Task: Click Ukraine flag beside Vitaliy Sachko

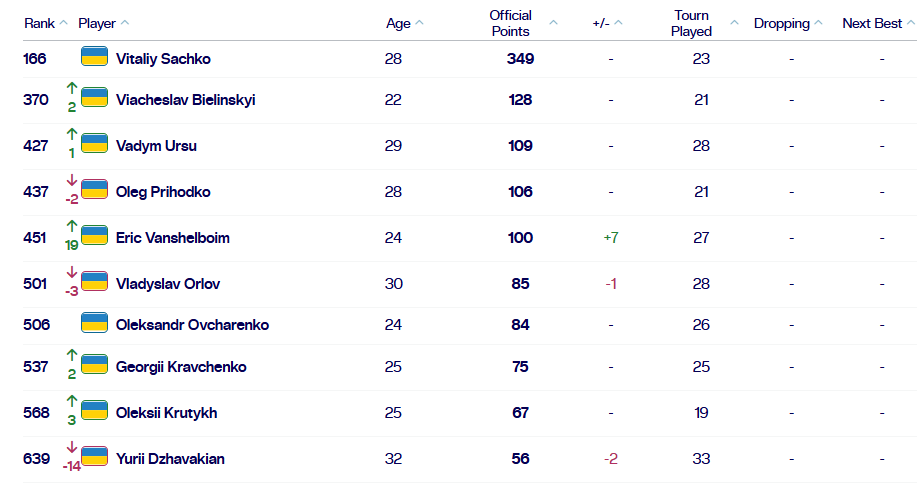Action: [94, 58]
